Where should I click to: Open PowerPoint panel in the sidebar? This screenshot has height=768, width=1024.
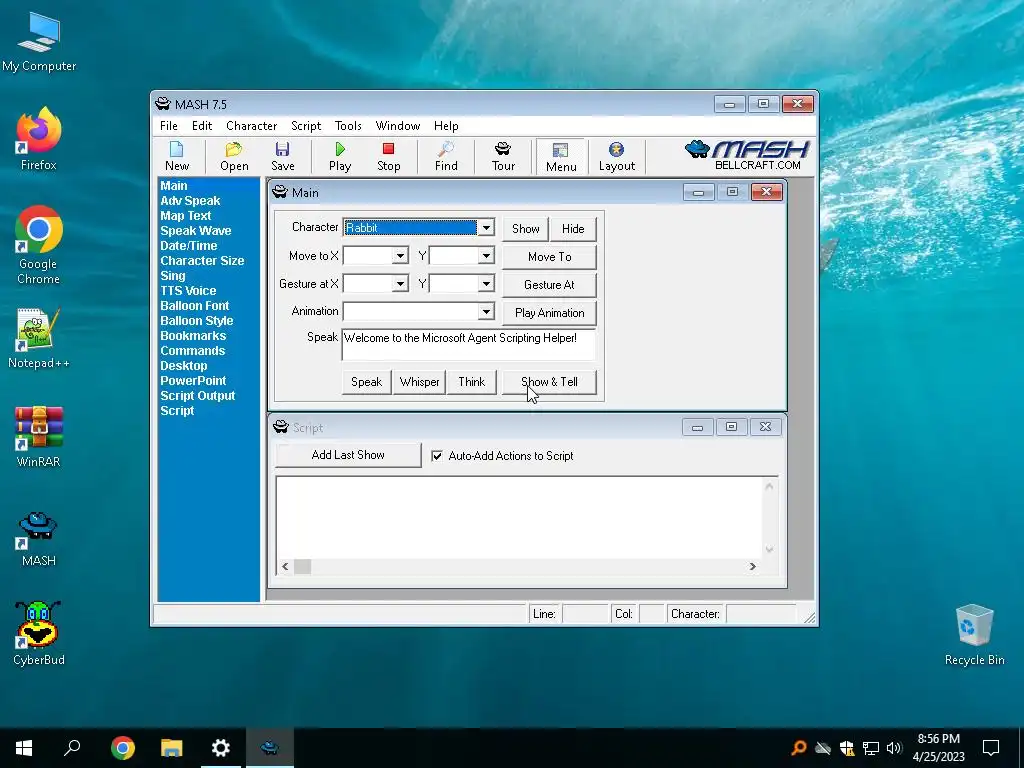pos(193,381)
